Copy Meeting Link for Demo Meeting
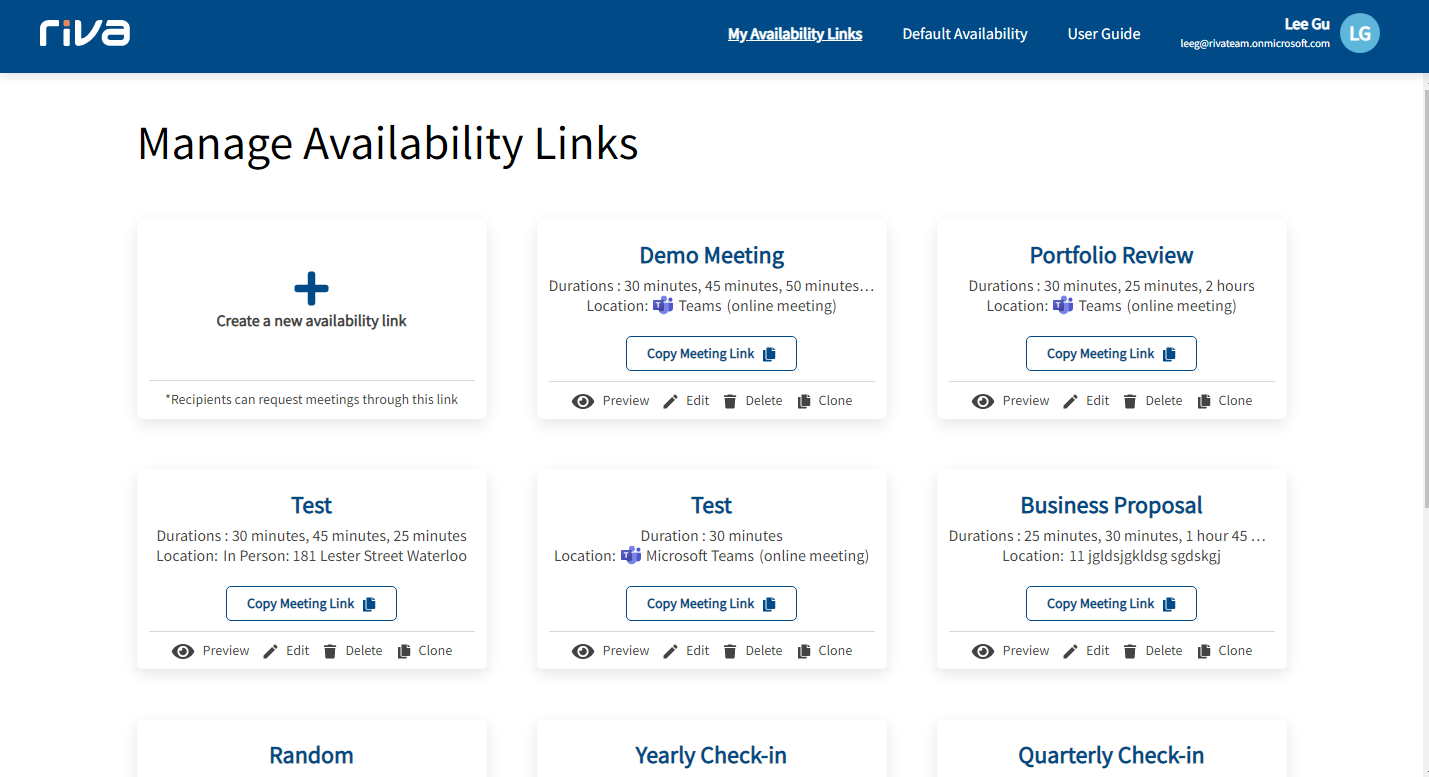 [x=711, y=354]
